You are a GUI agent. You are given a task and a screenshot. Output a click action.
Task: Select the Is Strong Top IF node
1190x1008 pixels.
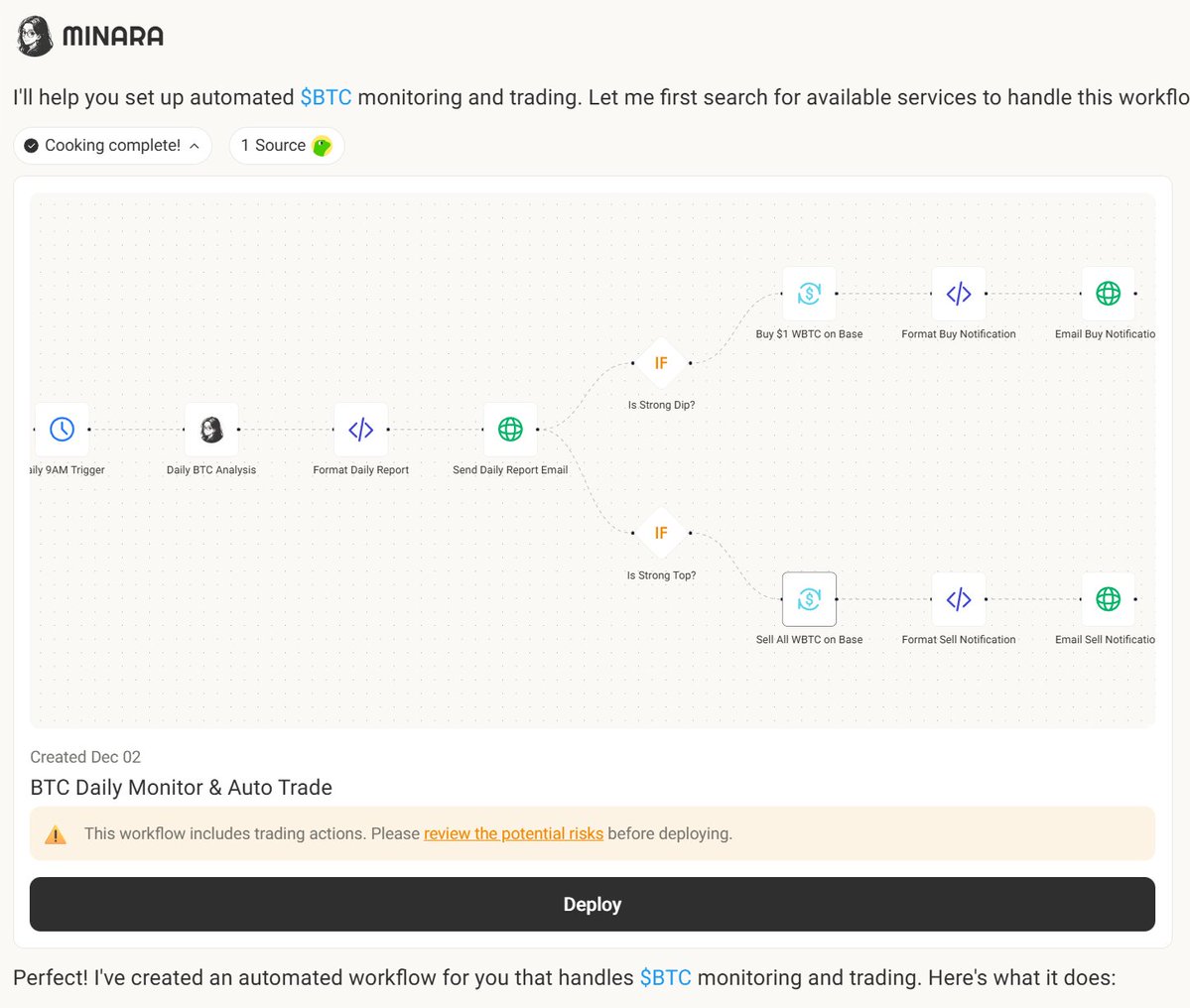(x=661, y=533)
